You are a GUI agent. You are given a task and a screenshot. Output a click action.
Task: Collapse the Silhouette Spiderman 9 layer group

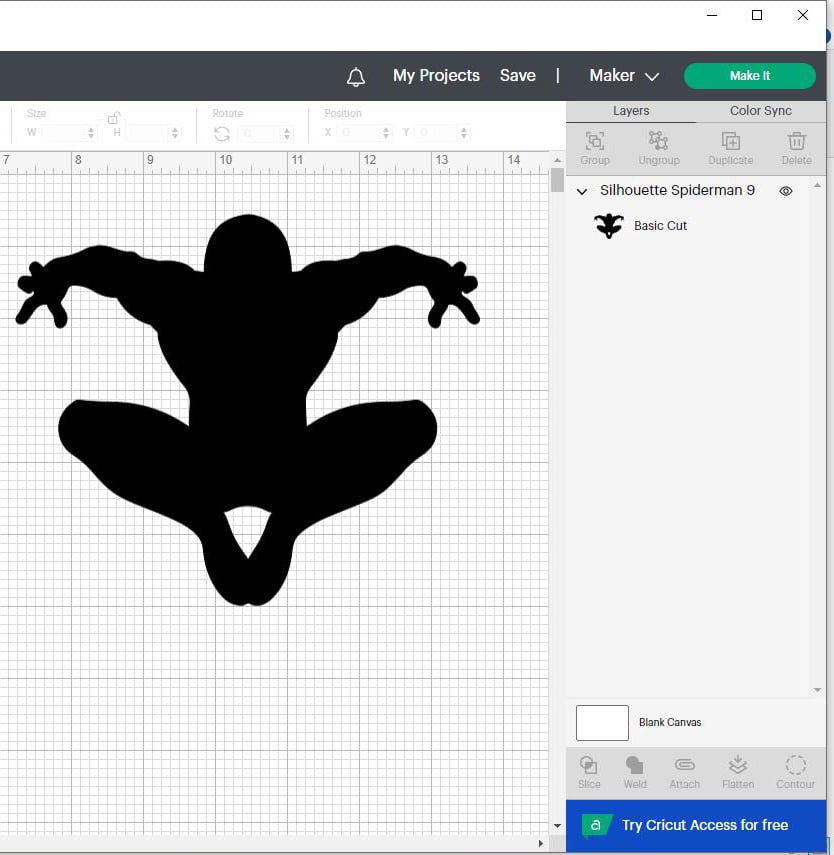[x=582, y=191]
